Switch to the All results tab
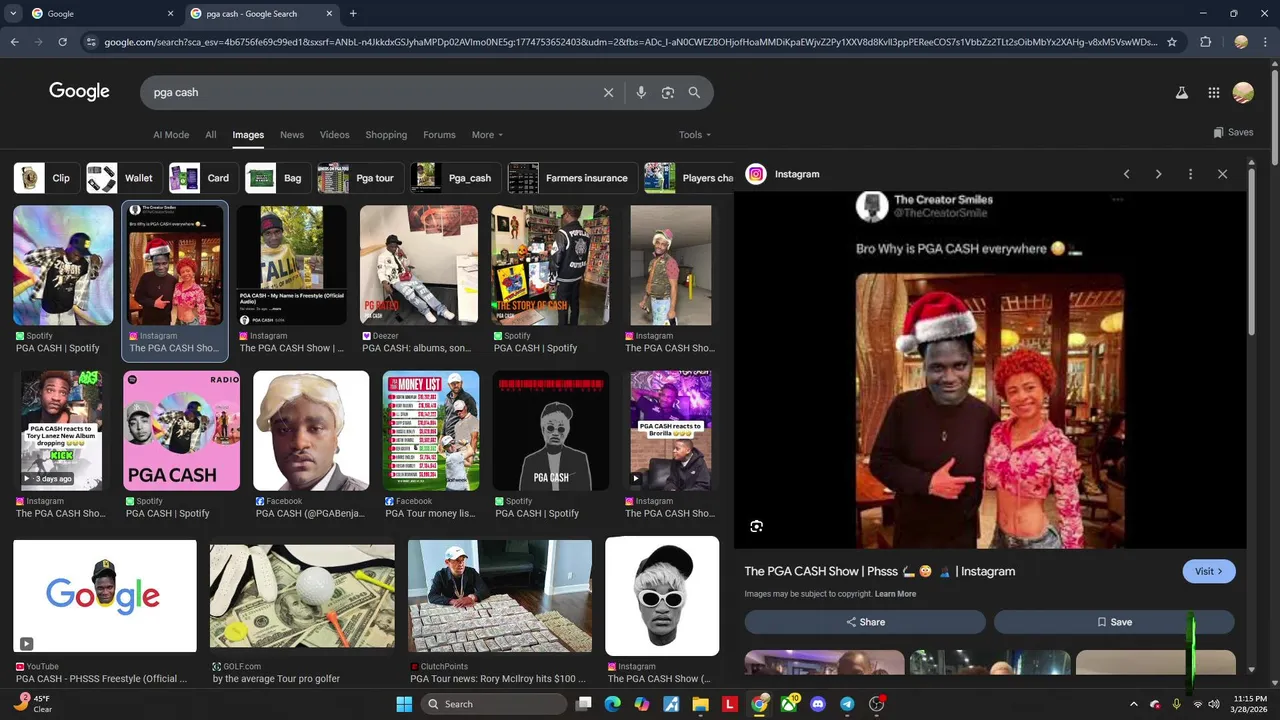Viewport: 1280px width, 720px height. click(x=211, y=135)
